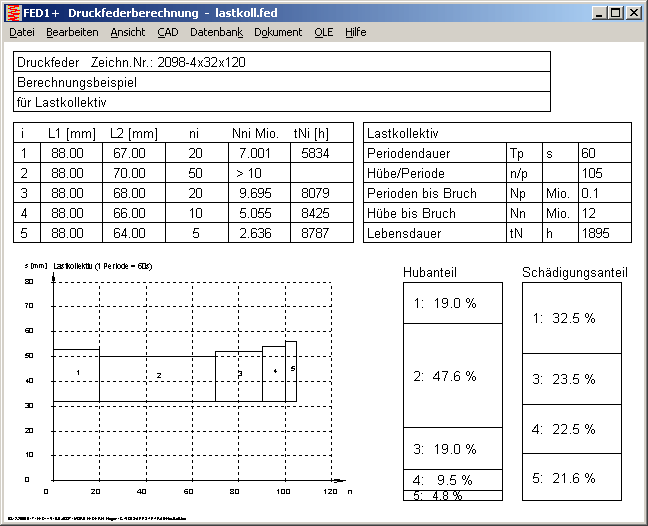Click the Lebensdauer value 1895 cell
Image resolution: width=648 pixels, height=526 pixels.
[x=604, y=232]
